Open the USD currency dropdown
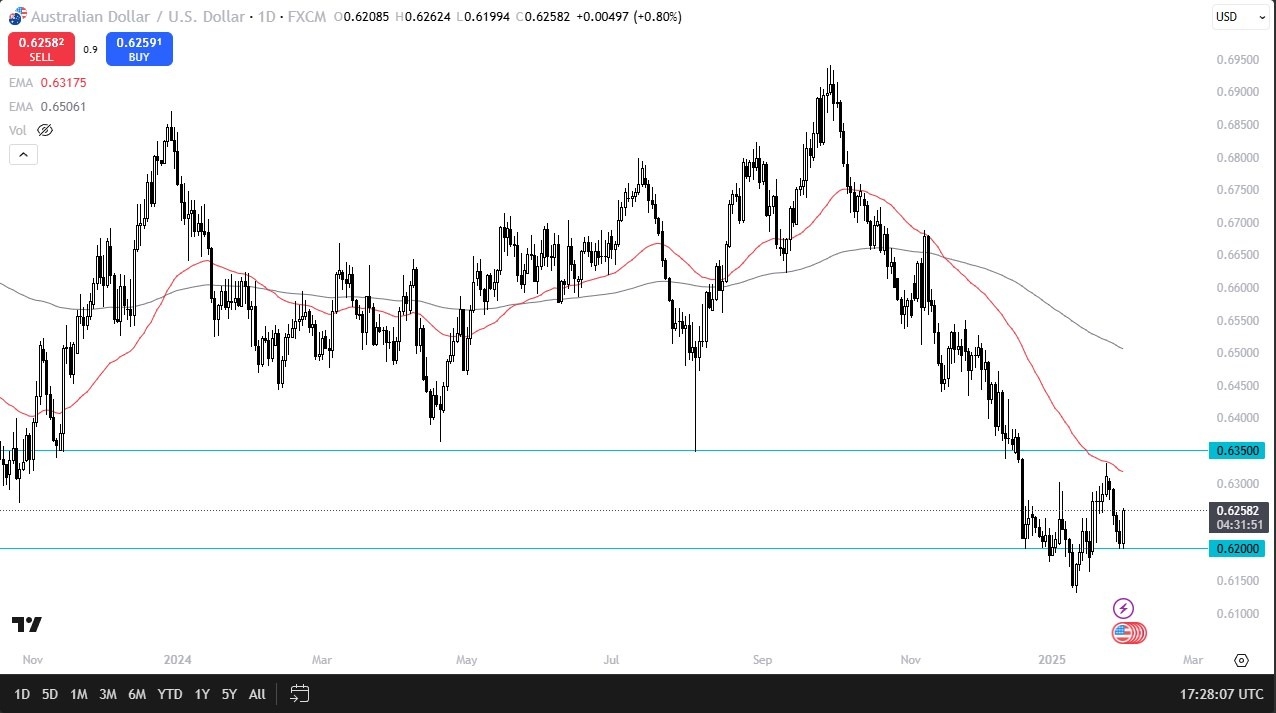This screenshot has height=713, width=1276. (x=1239, y=17)
